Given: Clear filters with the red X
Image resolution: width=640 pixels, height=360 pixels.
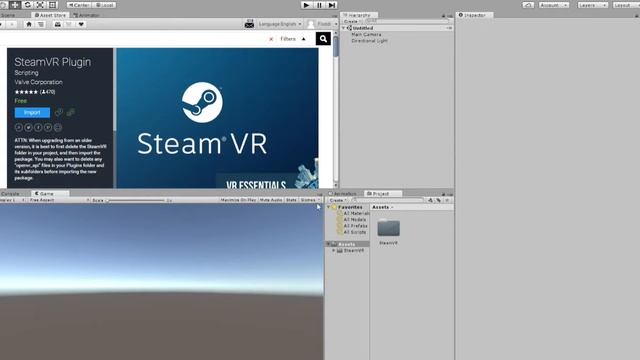Looking at the screenshot, I should tap(271, 39).
